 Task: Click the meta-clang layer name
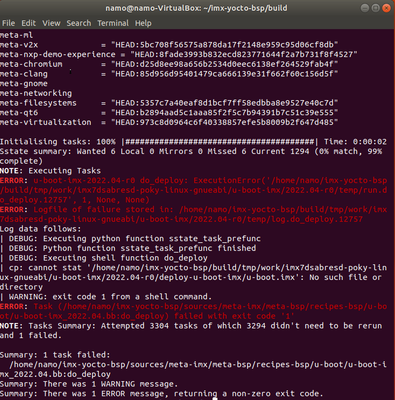[x=24, y=74]
